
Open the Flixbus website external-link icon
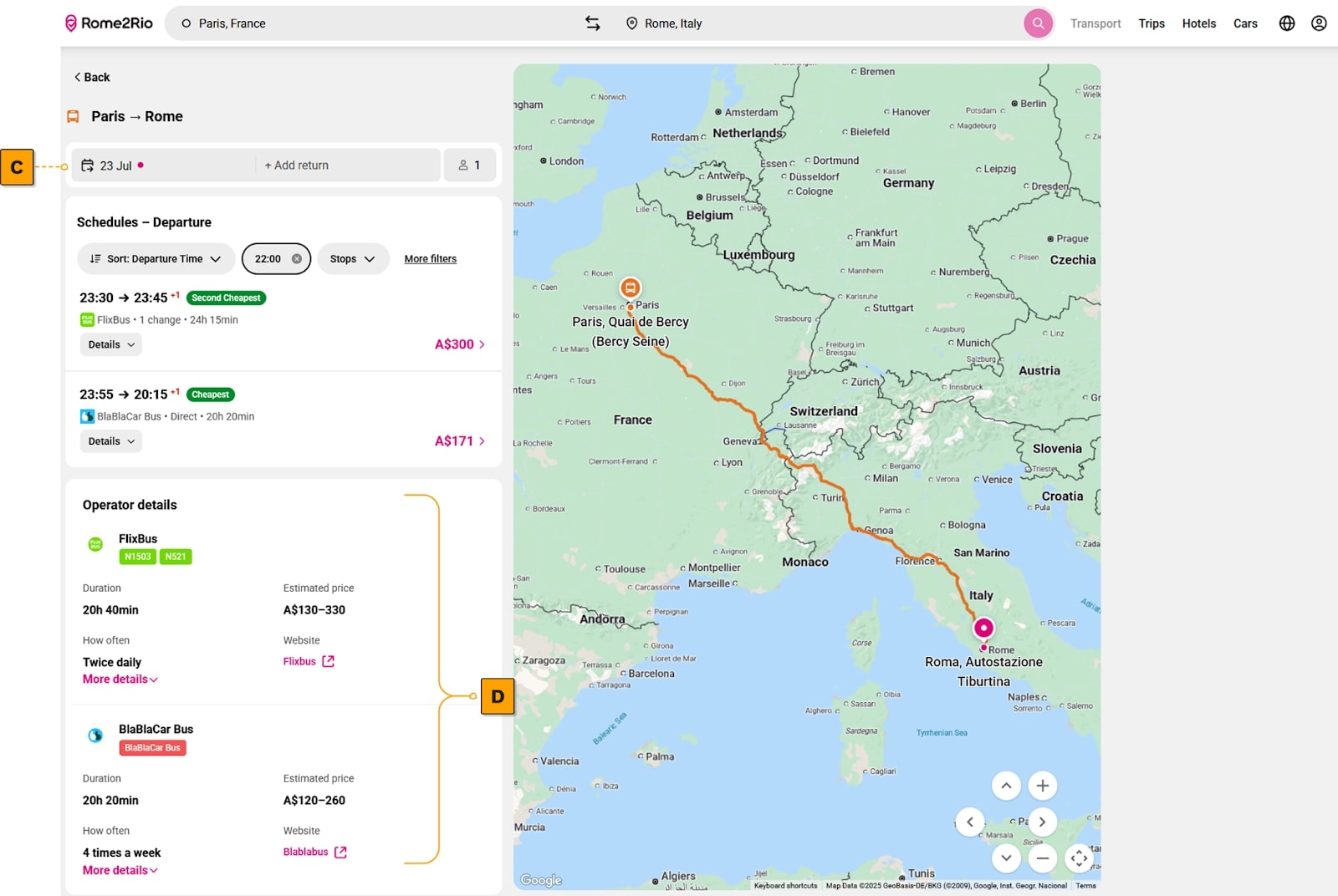pos(328,660)
